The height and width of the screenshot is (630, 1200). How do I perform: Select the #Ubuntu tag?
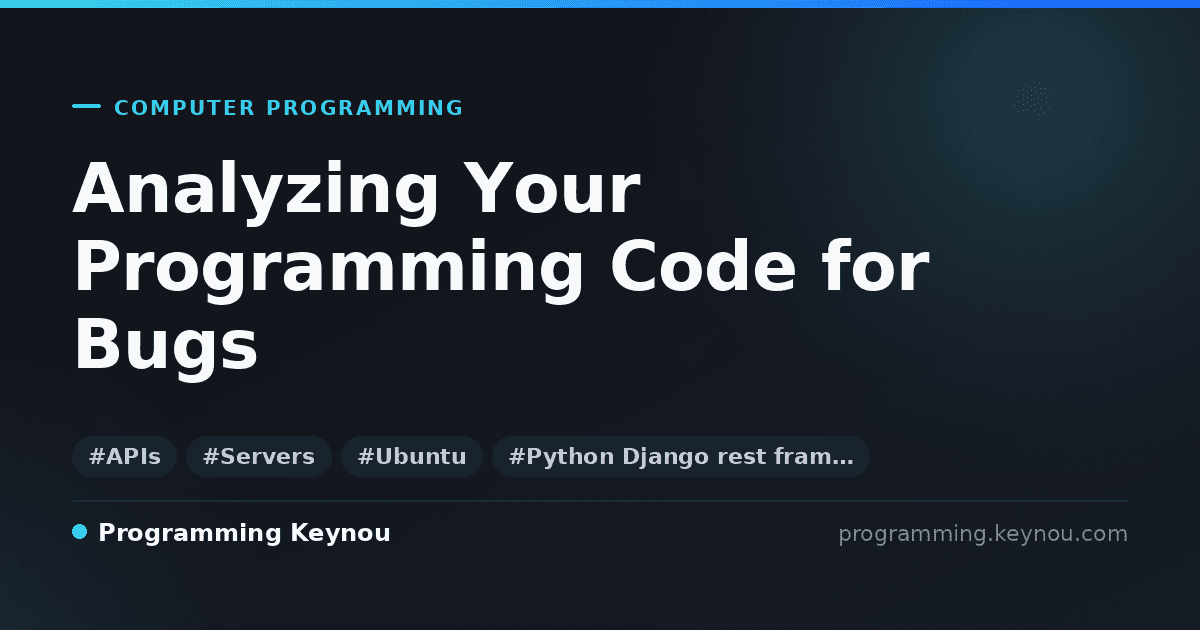pyautogui.click(x=412, y=457)
